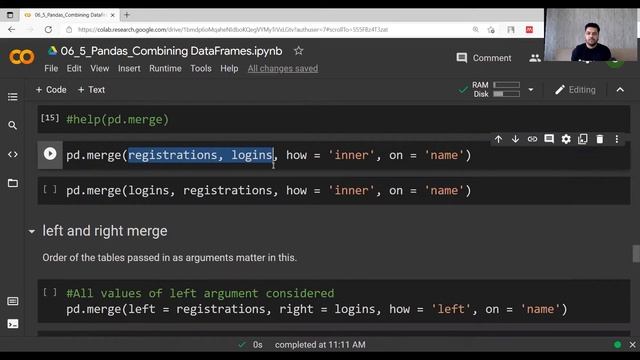Click the All changes saved link
640x360 pixels.
[x=283, y=69]
